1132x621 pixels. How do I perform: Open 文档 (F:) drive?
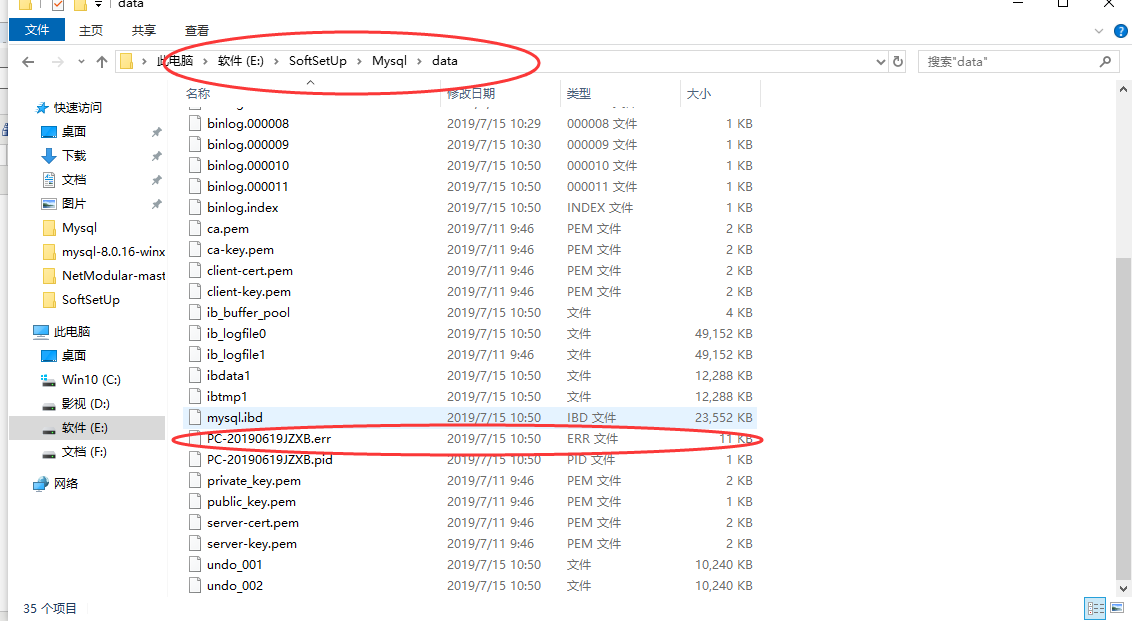[x=84, y=451]
